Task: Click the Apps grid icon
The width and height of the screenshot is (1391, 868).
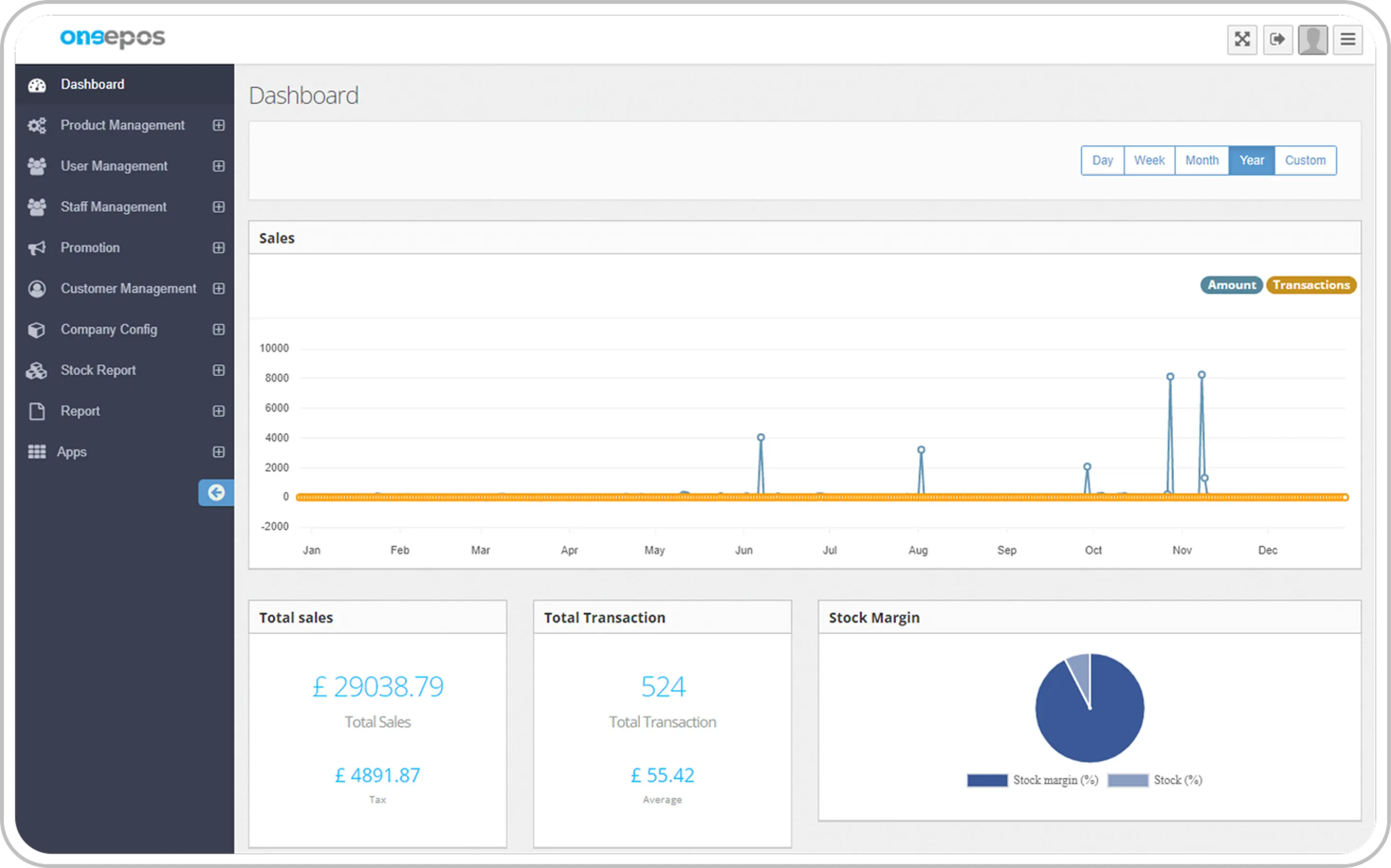Action: coord(37,452)
